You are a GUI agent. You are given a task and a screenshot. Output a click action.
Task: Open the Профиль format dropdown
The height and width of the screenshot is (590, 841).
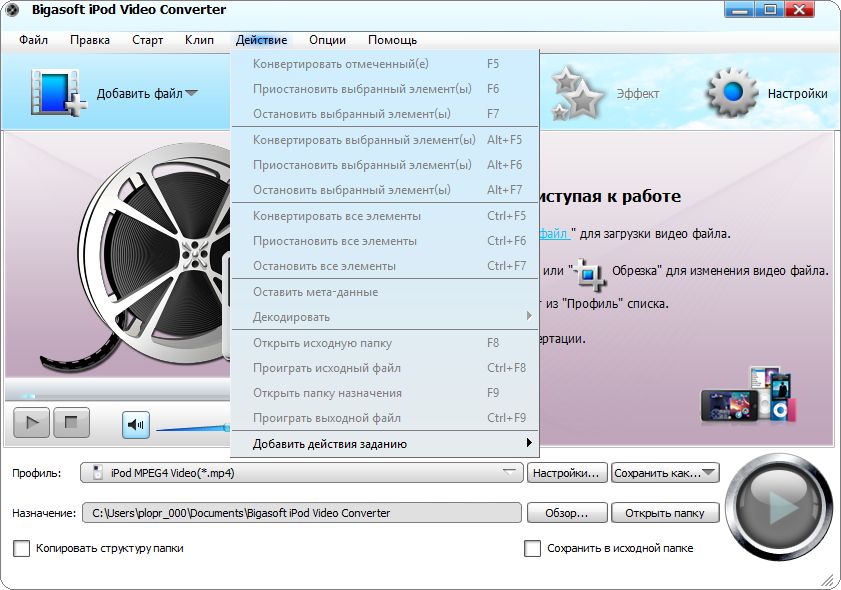click(x=301, y=473)
